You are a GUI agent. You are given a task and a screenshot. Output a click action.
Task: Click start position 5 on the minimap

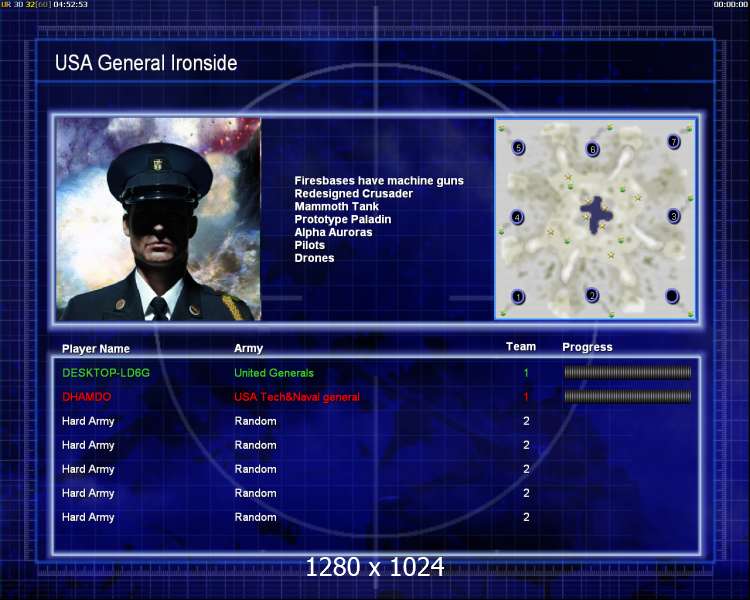tap(518, 148)
